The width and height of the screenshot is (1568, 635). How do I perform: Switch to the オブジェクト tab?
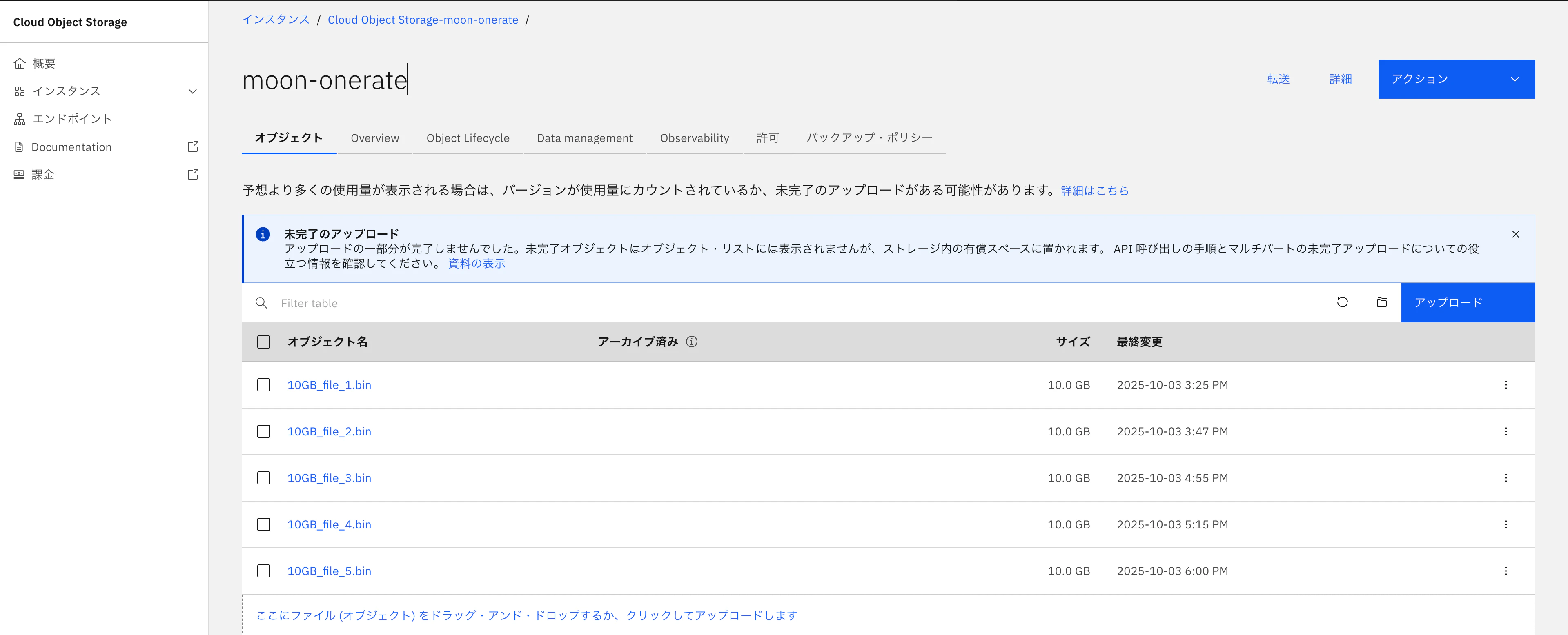[289, 138]
